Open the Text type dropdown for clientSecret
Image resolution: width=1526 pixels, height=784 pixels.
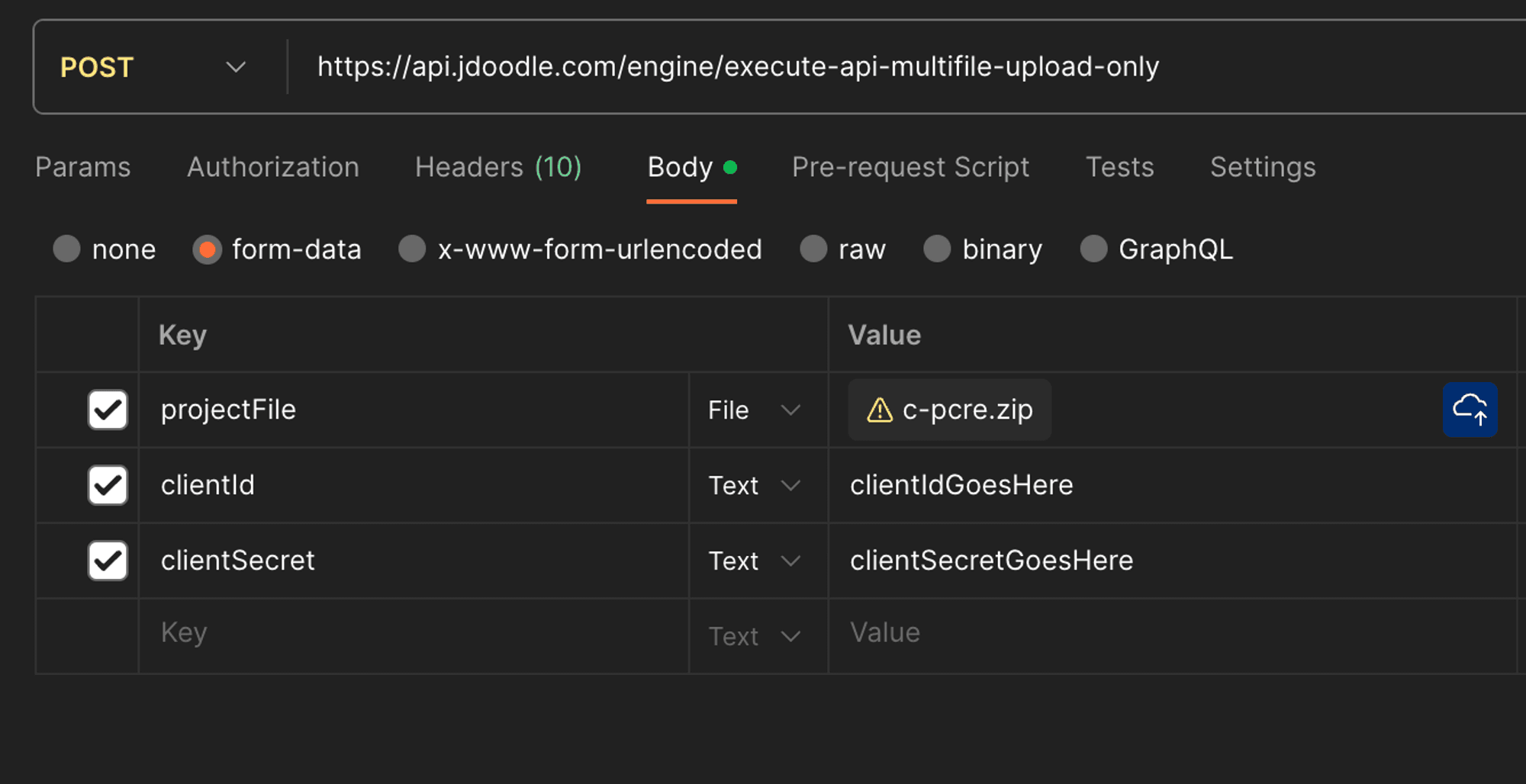click(x=754, y=561)
